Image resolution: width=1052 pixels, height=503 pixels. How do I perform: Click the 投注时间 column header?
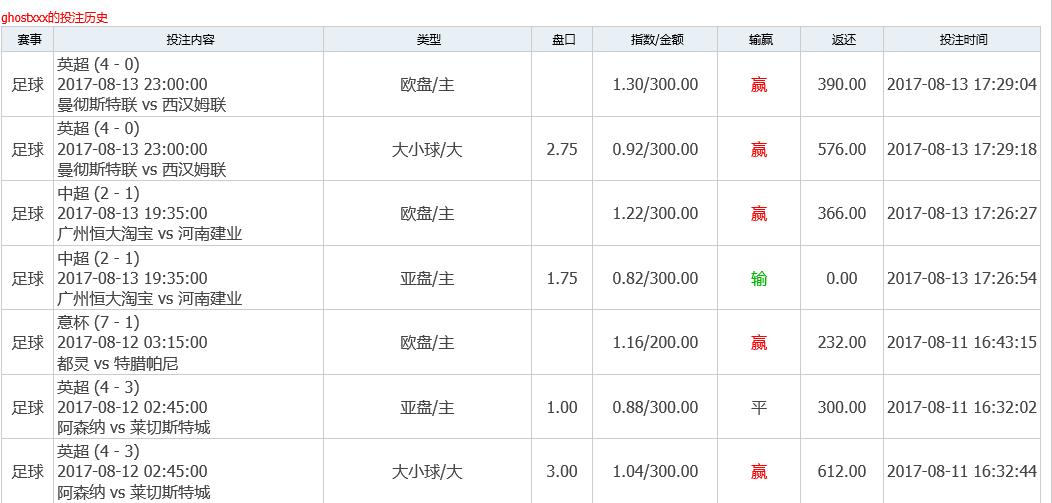(x=963, y=40)
